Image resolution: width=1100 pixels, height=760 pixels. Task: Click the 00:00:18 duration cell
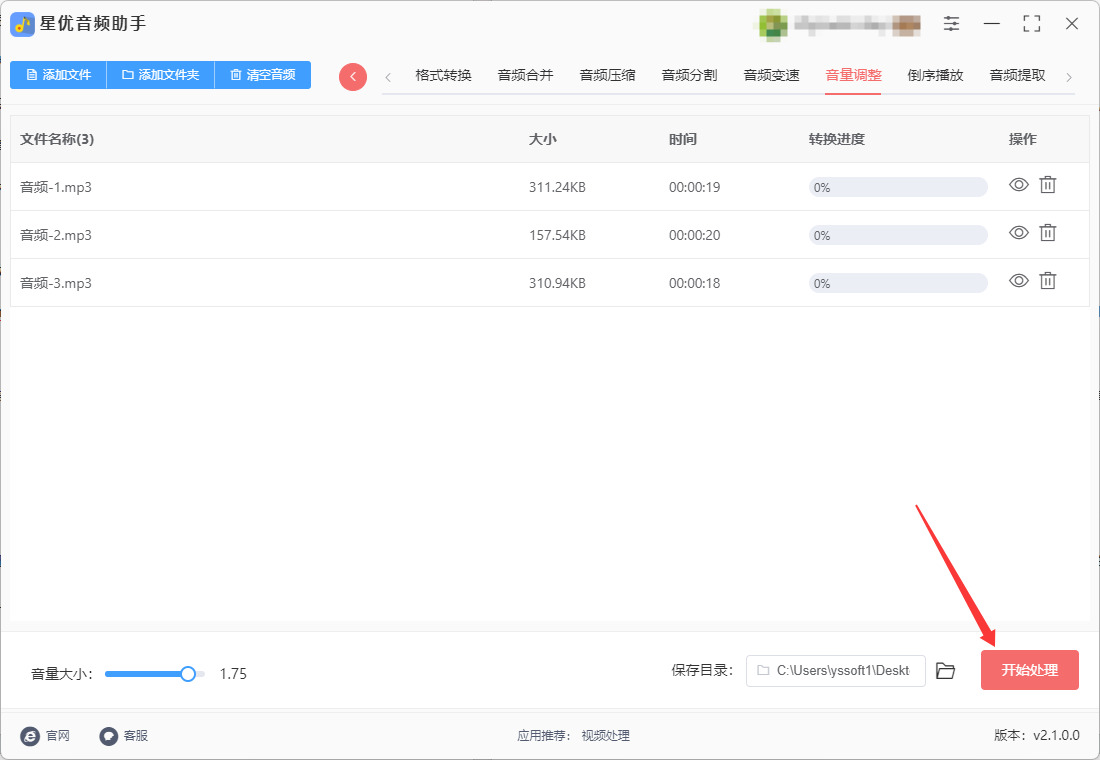[x=695, y=283]
